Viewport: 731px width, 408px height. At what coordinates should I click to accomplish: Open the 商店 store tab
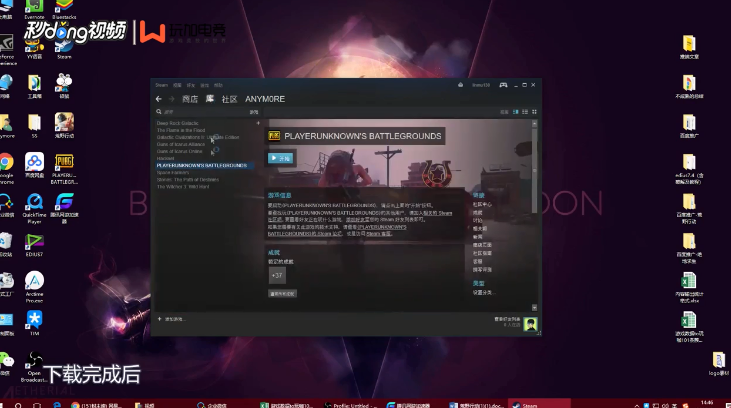(x=190, y=99)
